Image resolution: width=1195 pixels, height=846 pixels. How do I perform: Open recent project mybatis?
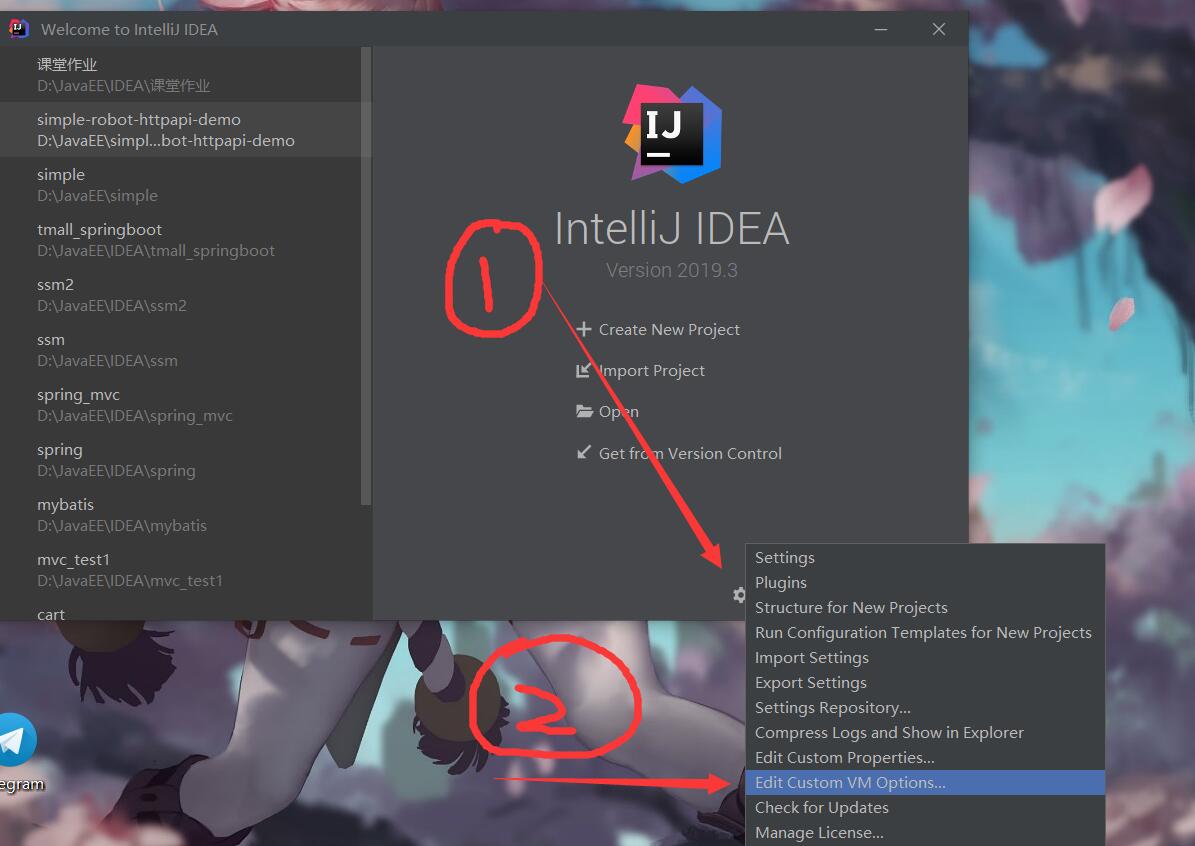pos(181,515)
